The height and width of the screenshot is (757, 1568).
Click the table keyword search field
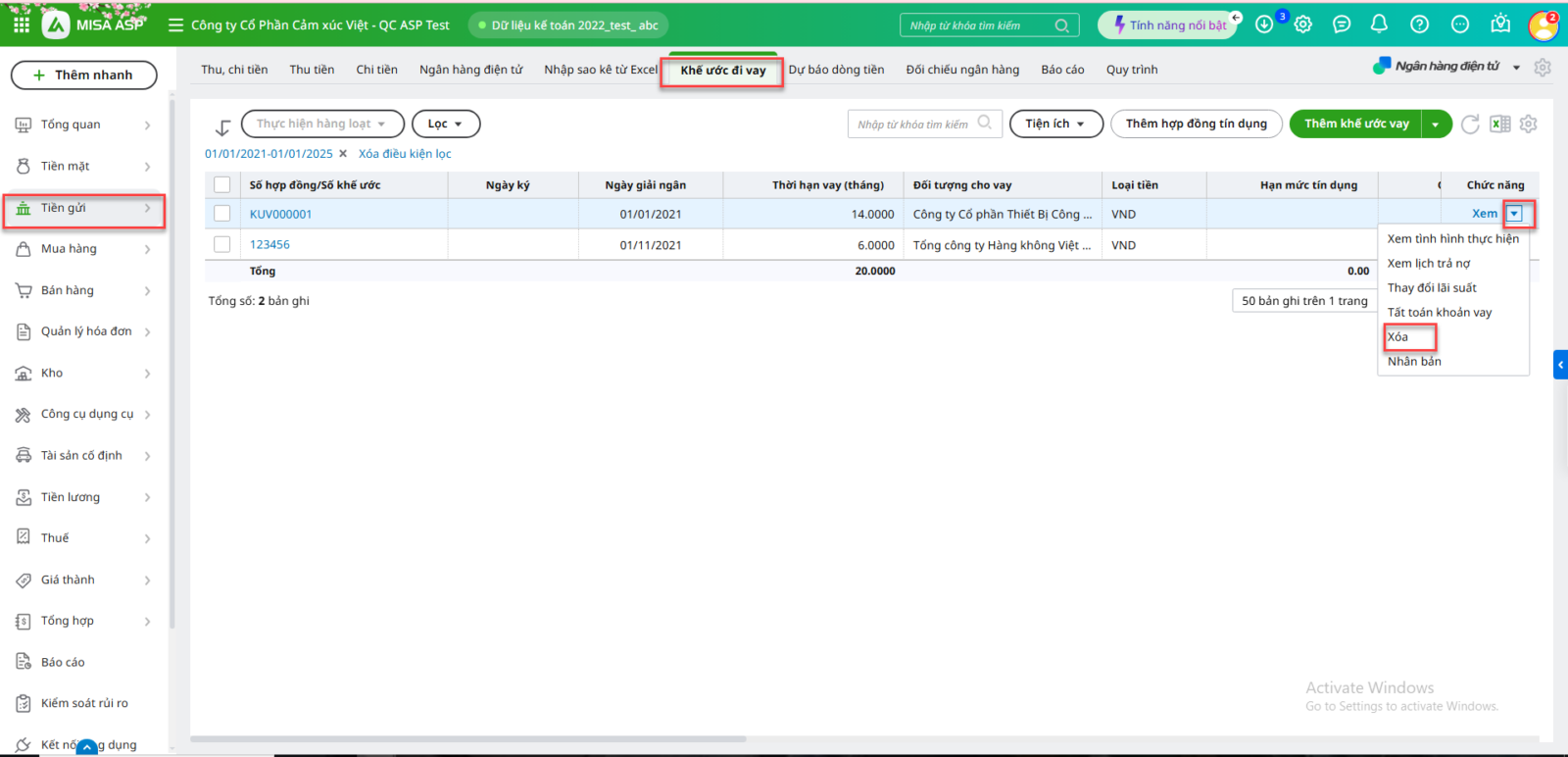pos(913,124)
